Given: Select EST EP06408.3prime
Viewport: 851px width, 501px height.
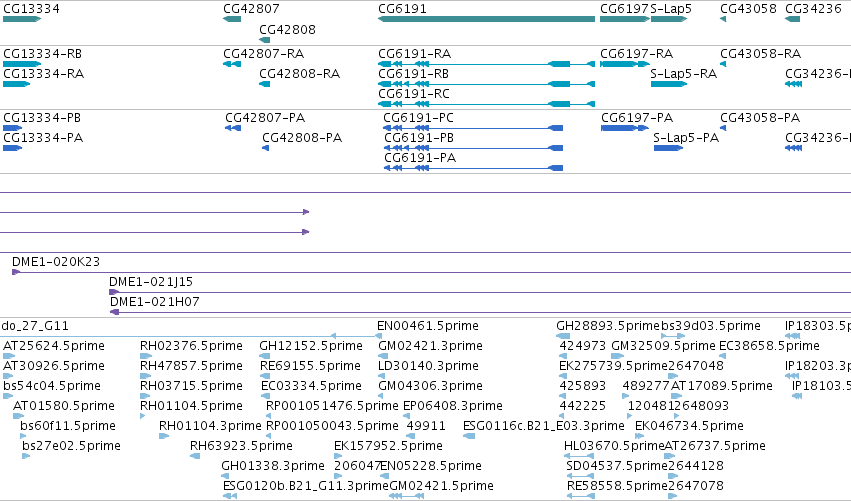Looking at the screenshot, I should pyautogui.click(x=453, y=406).
